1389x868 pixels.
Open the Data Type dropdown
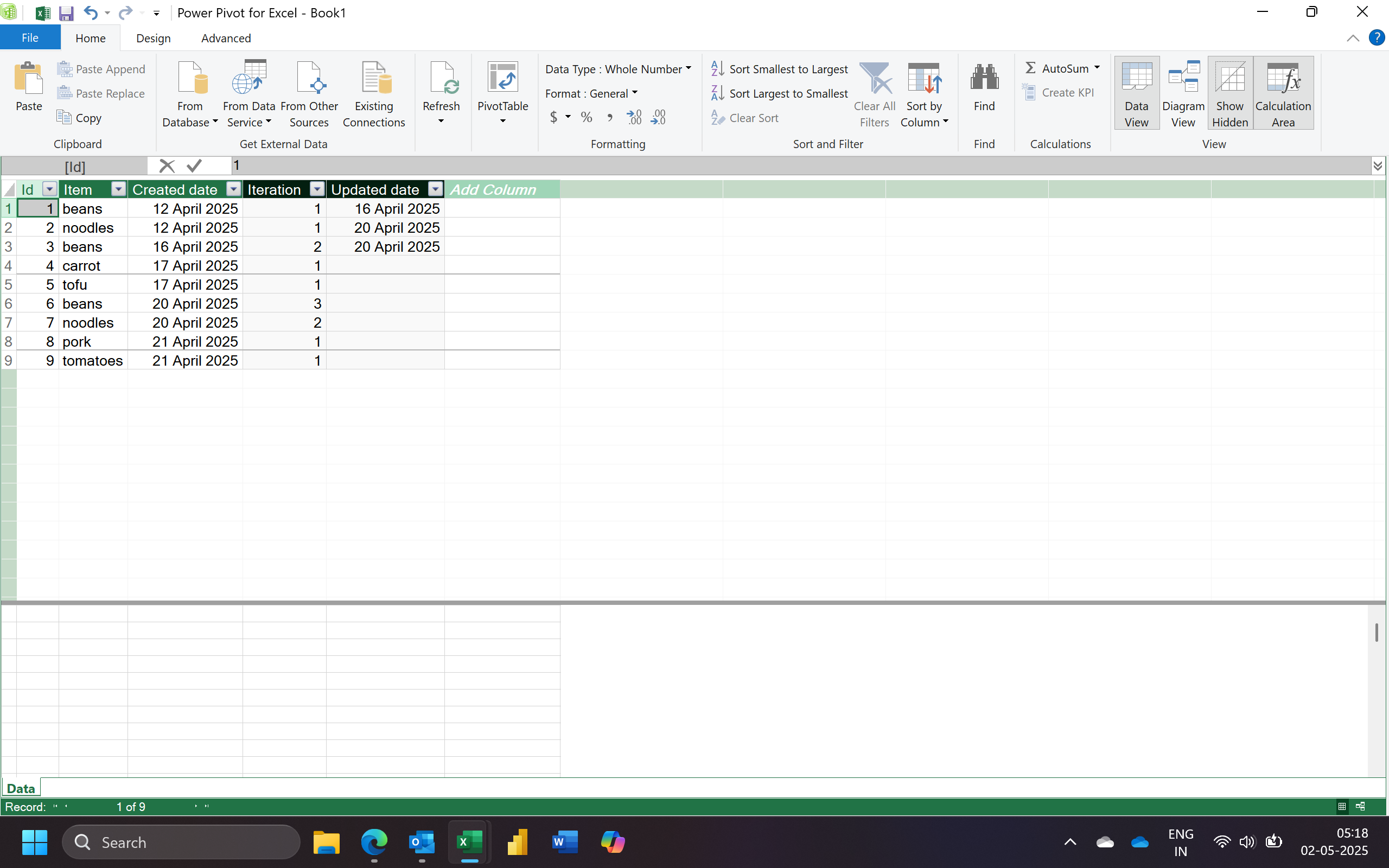coord(618,69)
